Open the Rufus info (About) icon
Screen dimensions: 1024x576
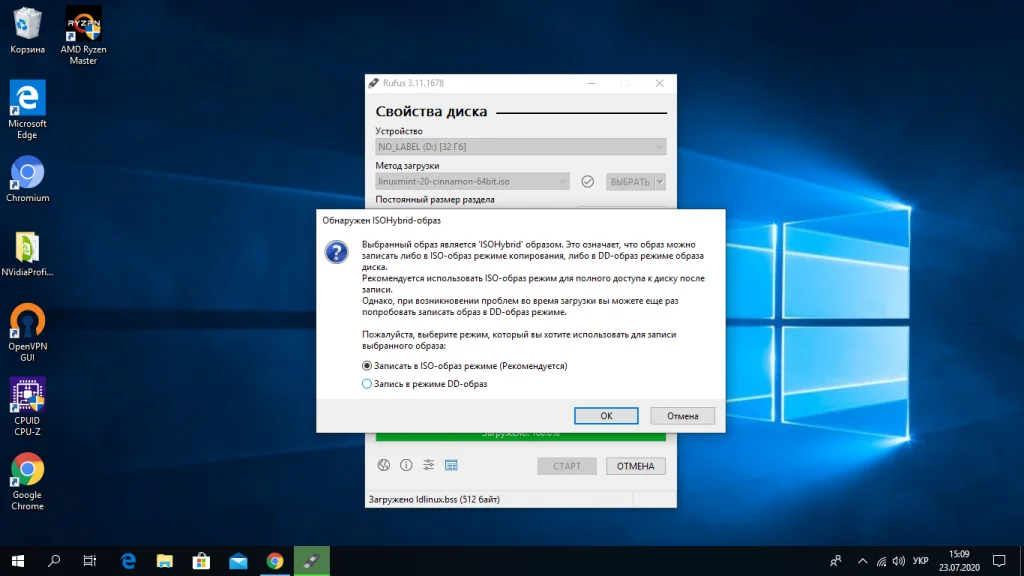406,465
